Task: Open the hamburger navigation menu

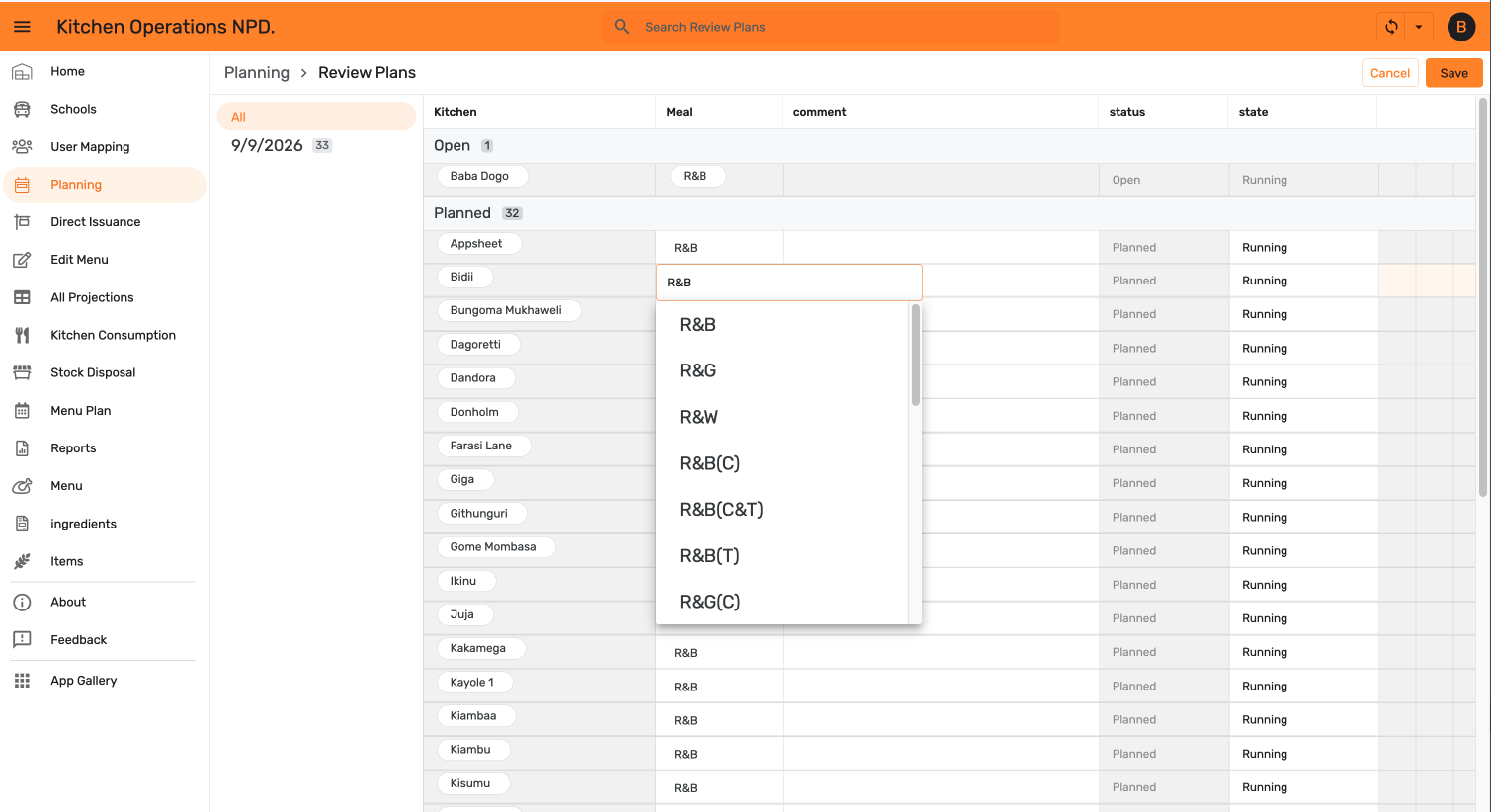Action: tap(22, 27)
